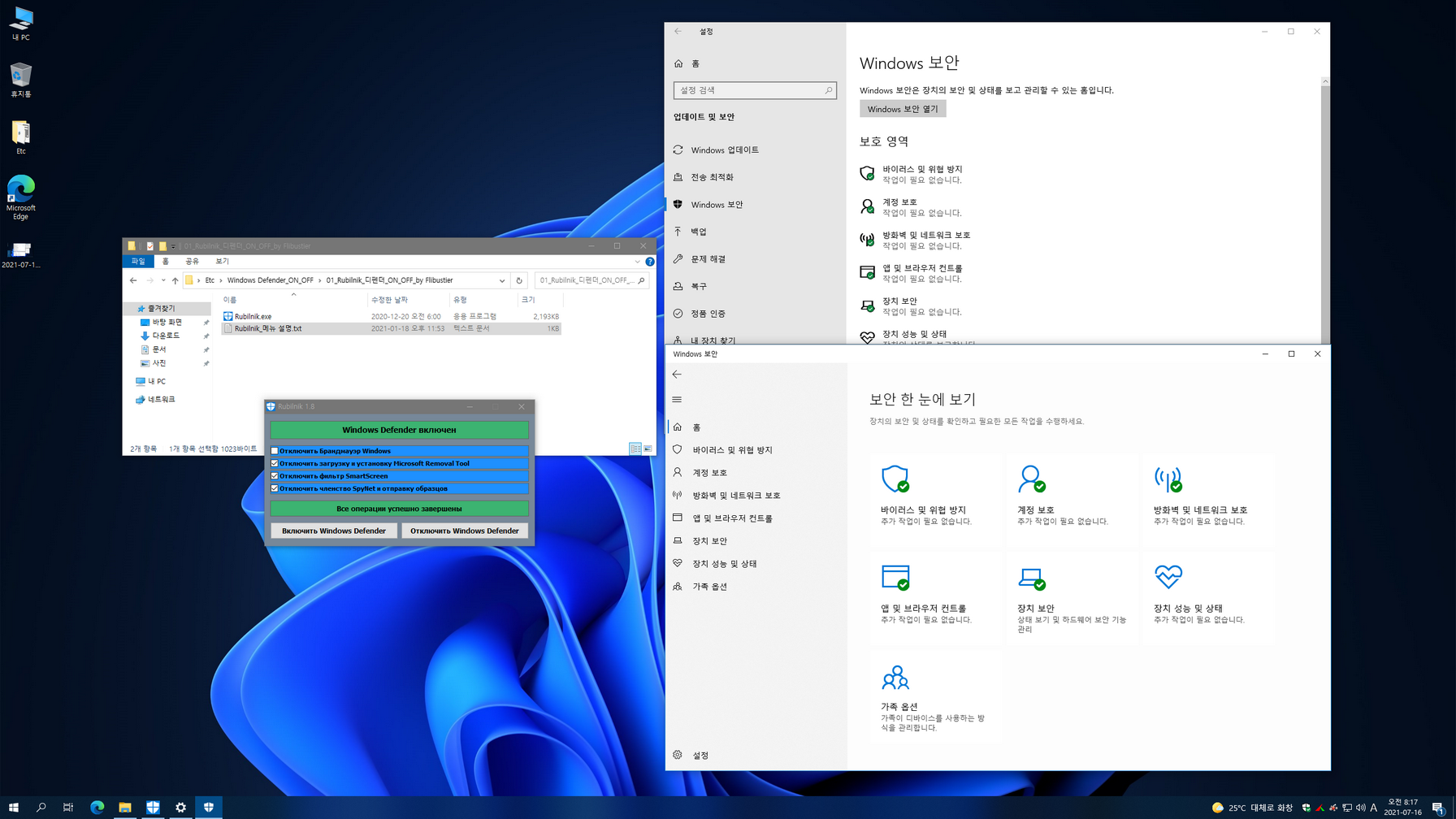Select the Rubilnik_메뉴 설명.txt file
Viewport: 1456px width, 819px height.
392,329
